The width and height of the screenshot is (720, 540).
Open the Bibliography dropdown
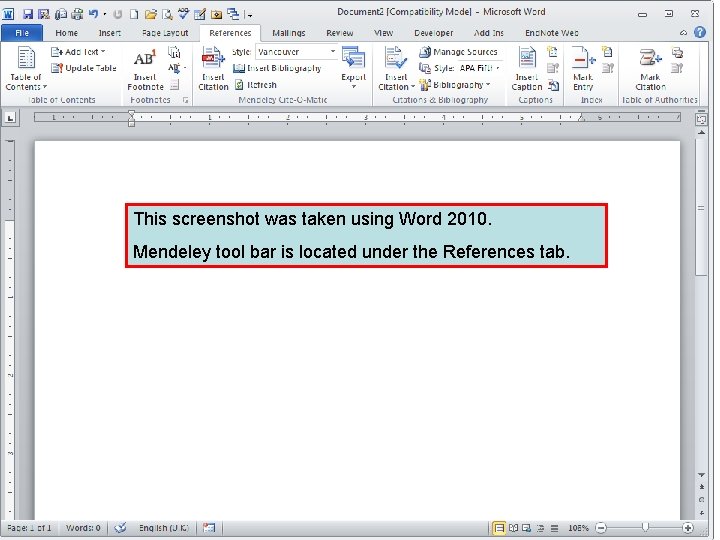tap(455, 85)
